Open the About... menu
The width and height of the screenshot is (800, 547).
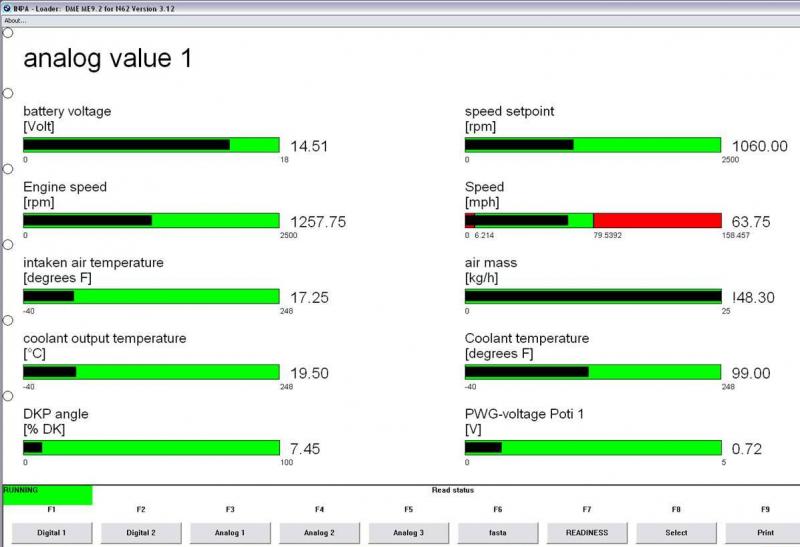(x=15, y=19)
